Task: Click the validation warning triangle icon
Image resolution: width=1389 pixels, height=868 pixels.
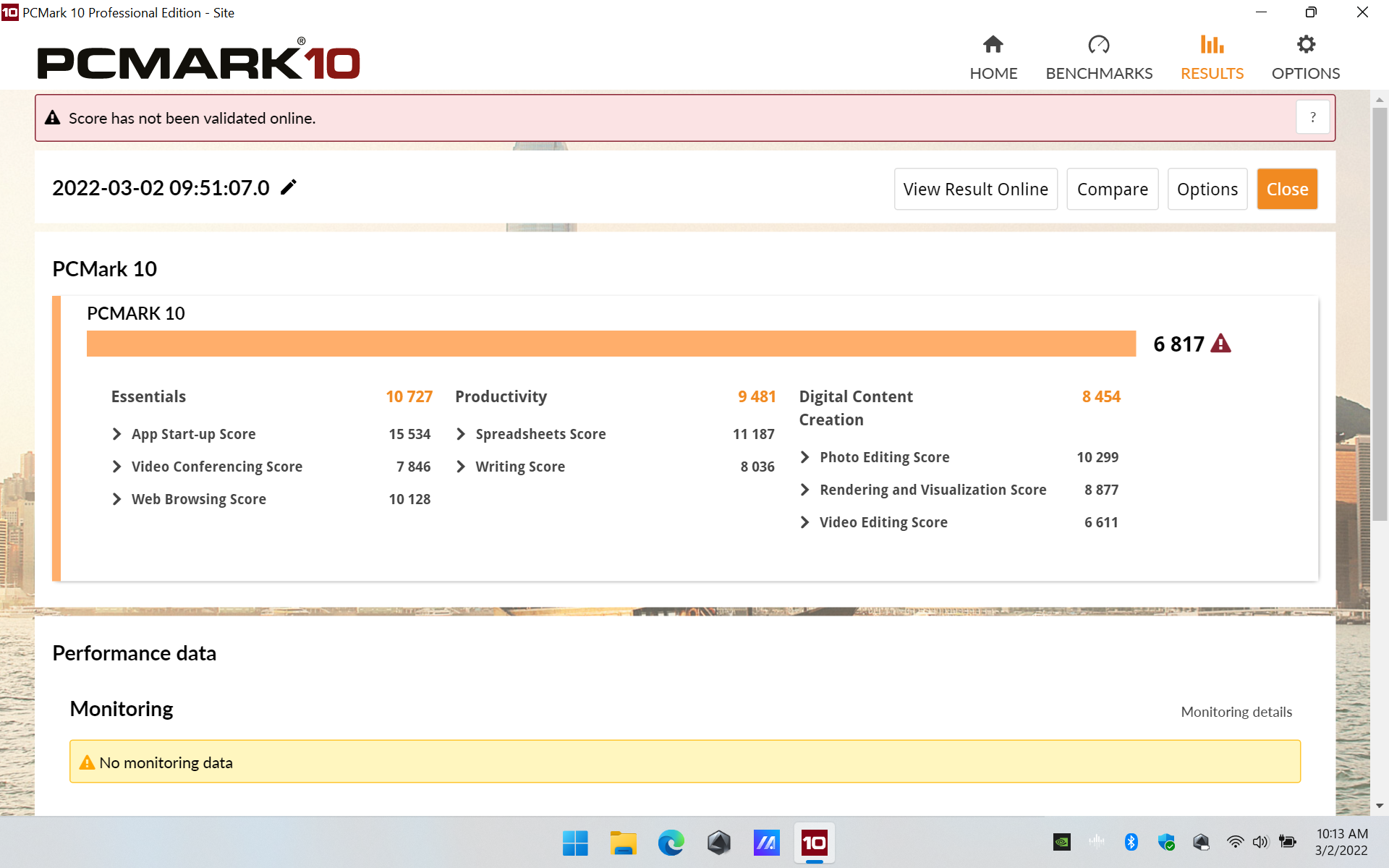Action: coord(52,118)
